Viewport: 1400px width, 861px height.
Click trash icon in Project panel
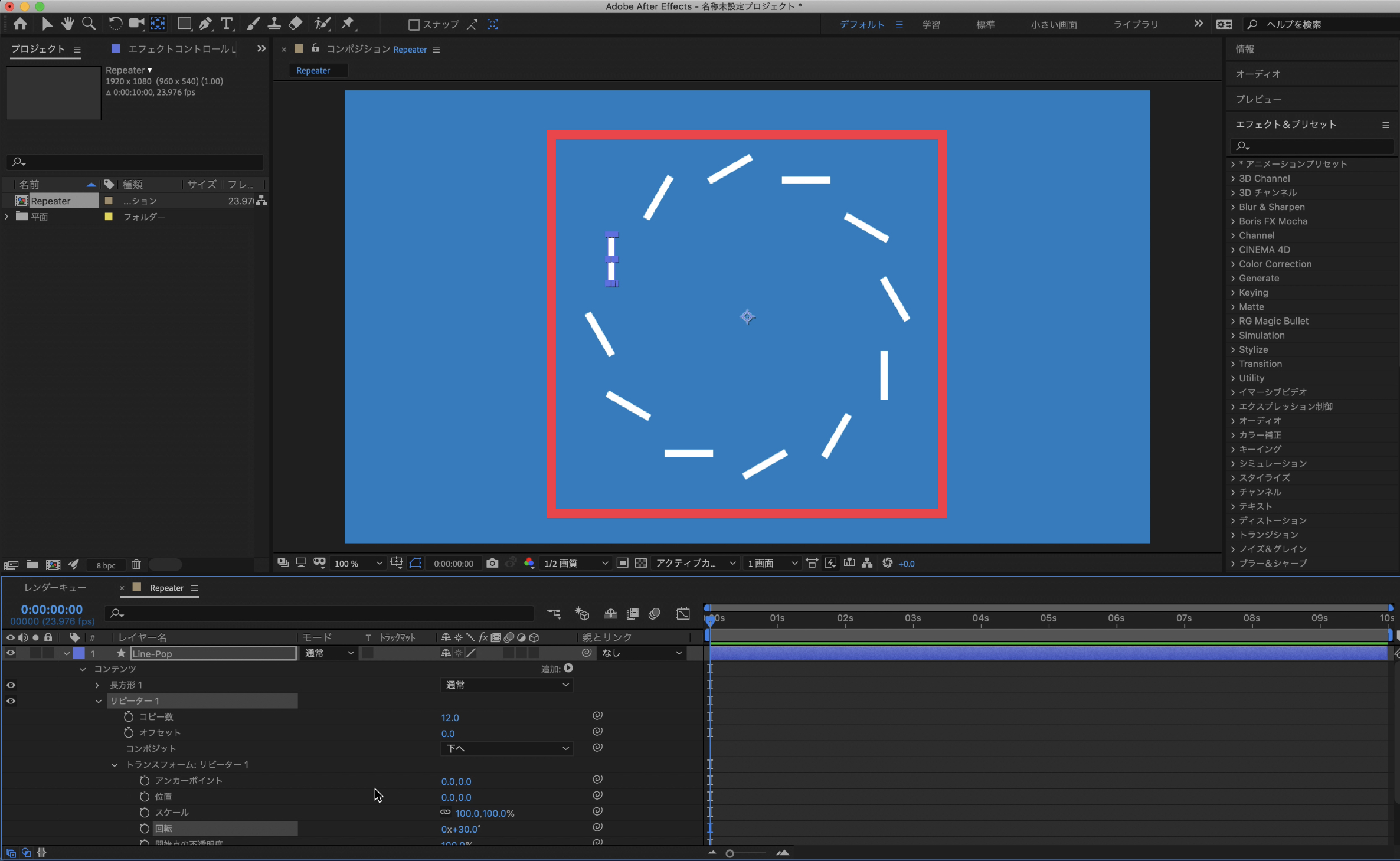(x=136, y=565)
